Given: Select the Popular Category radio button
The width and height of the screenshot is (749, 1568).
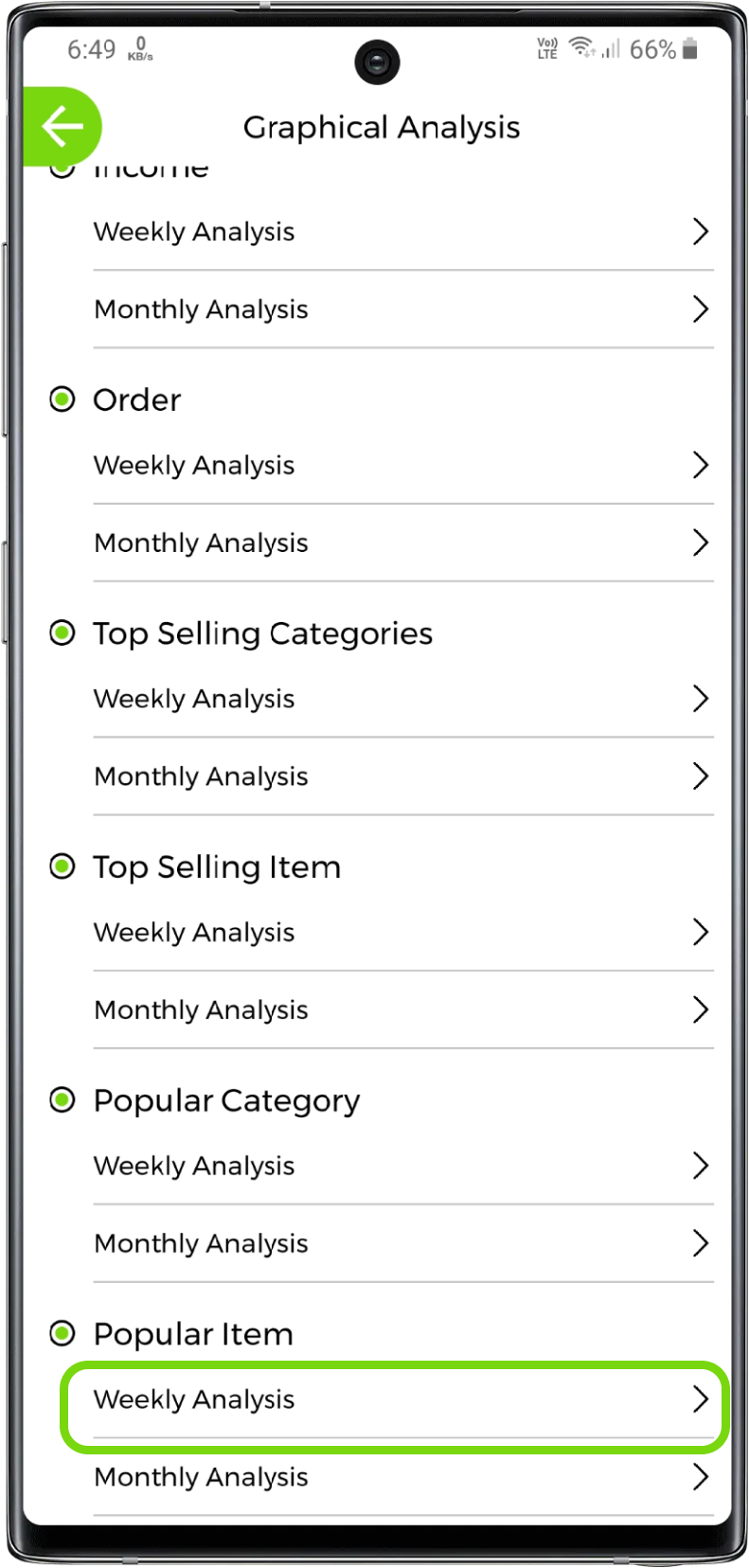Looking at the screenshot, I should tap(62, 1100).
